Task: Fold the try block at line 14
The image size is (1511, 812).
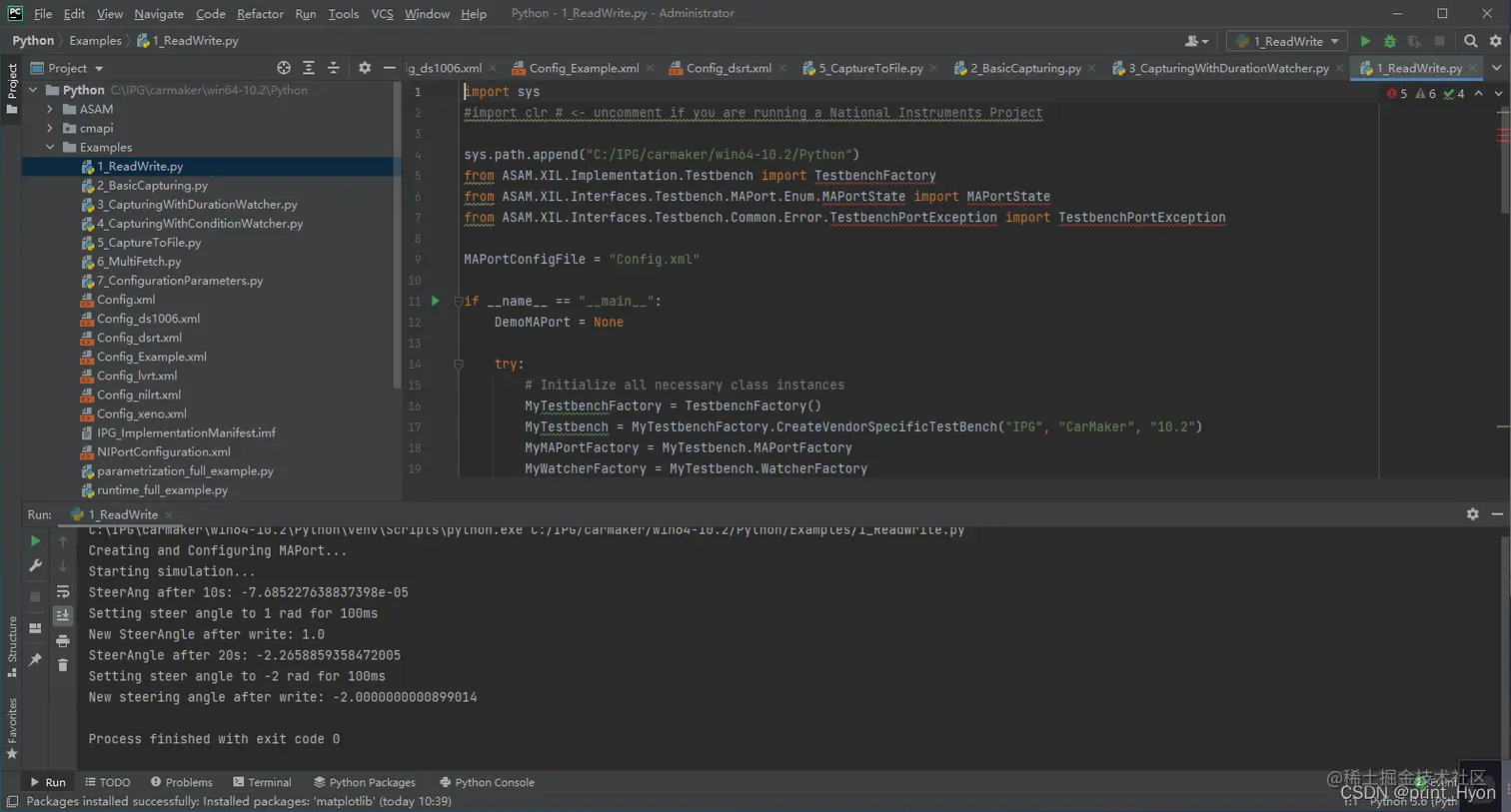Action: [459, 365]
